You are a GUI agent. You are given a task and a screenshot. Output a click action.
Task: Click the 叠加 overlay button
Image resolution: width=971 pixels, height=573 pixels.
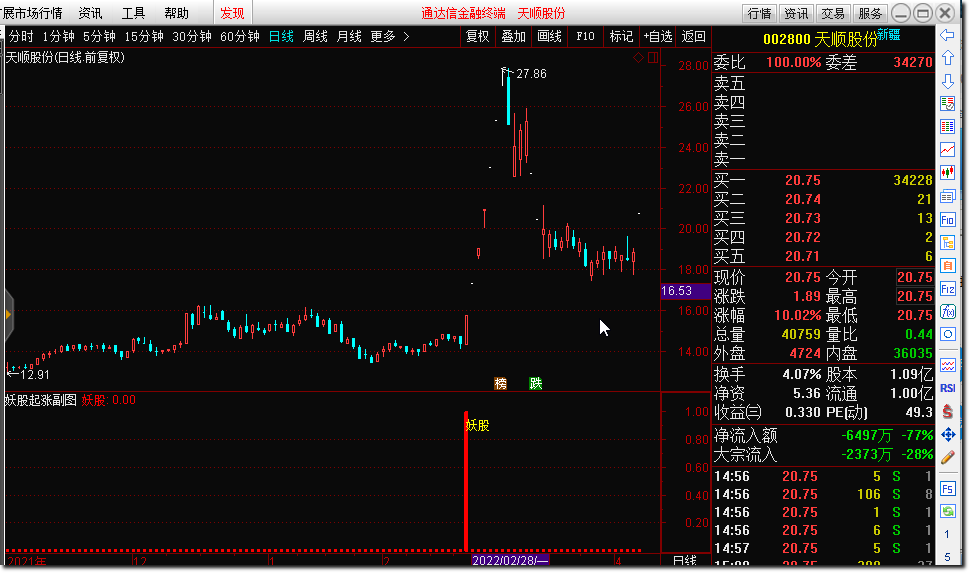click(x=513, y=37)
